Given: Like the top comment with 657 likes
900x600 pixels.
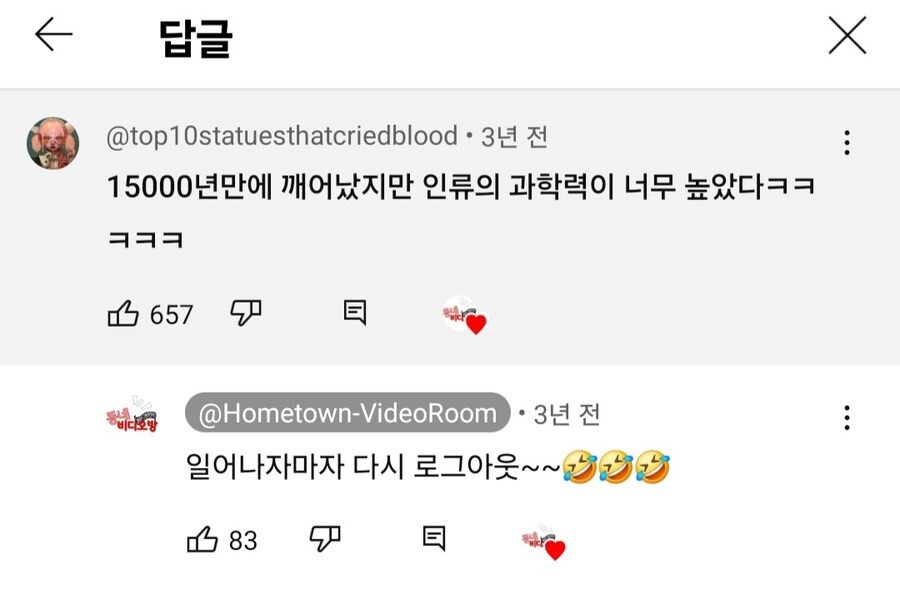Looking at the screenshot, I should pos(123,313).
